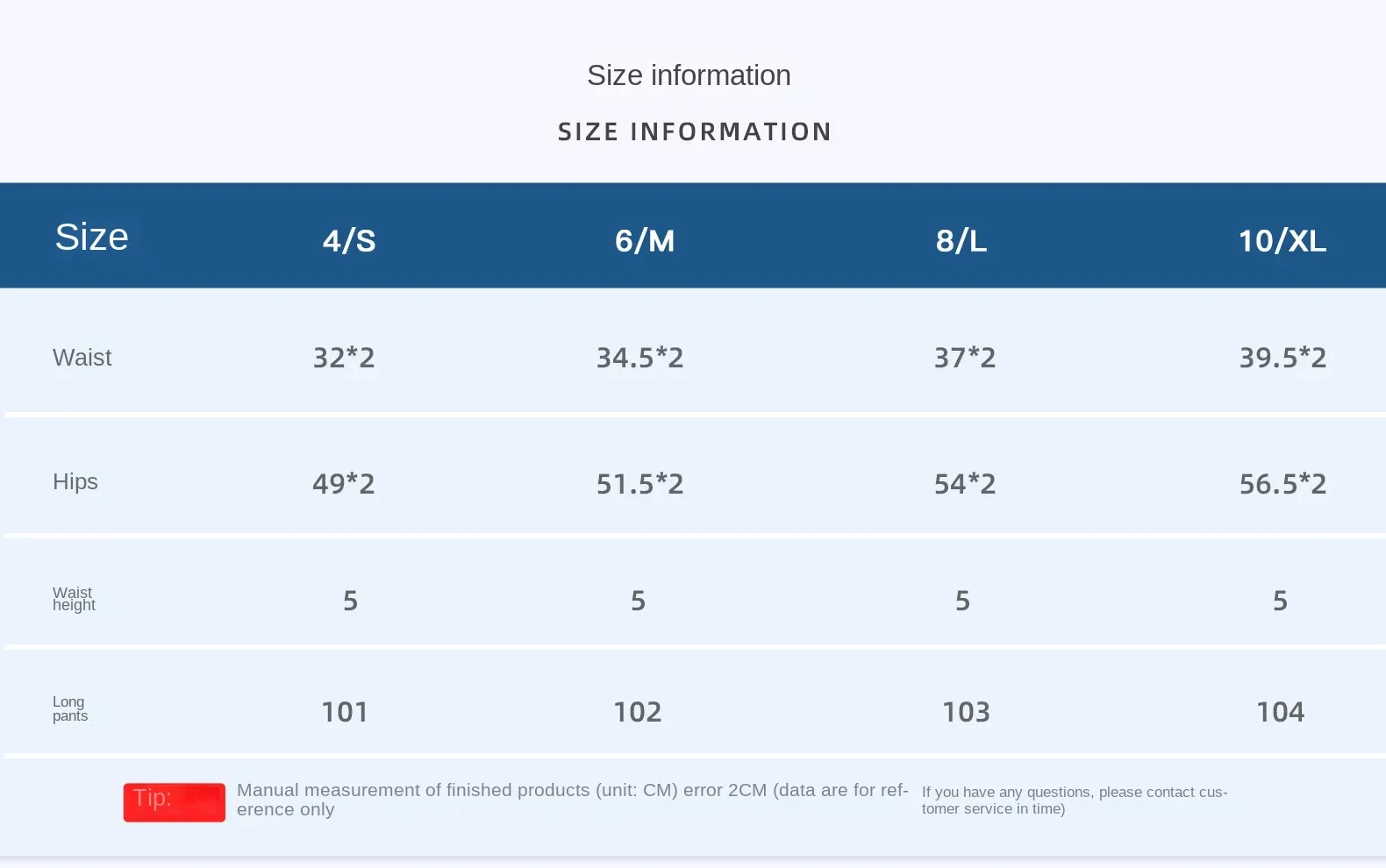Click the 4/S size column header
The height and width of the screenshot is (868, 1386).
pos(349,240)
